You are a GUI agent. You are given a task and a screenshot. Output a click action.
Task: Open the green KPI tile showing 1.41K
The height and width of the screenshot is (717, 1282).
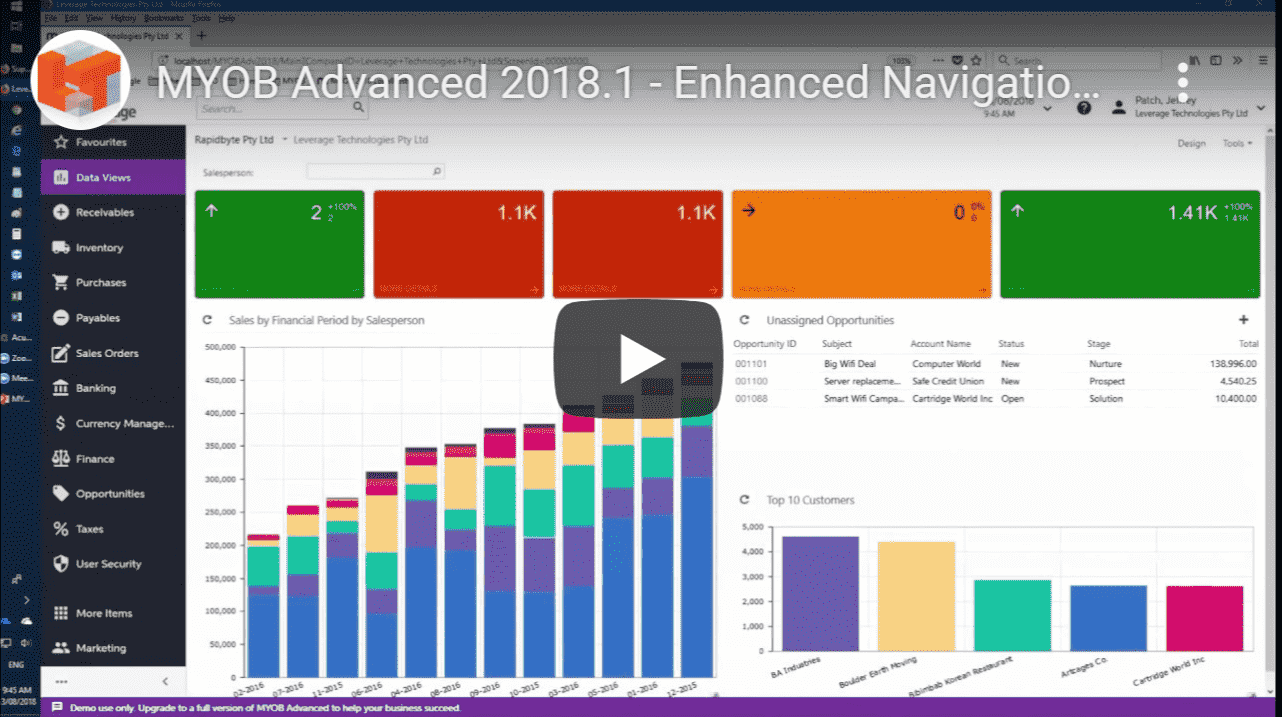(x=1129, y=244)
